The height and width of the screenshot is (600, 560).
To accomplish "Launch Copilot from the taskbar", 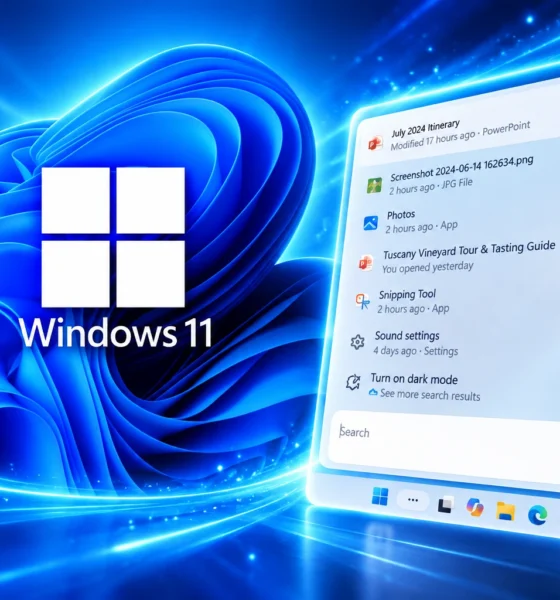I will [x=475, y=507].
